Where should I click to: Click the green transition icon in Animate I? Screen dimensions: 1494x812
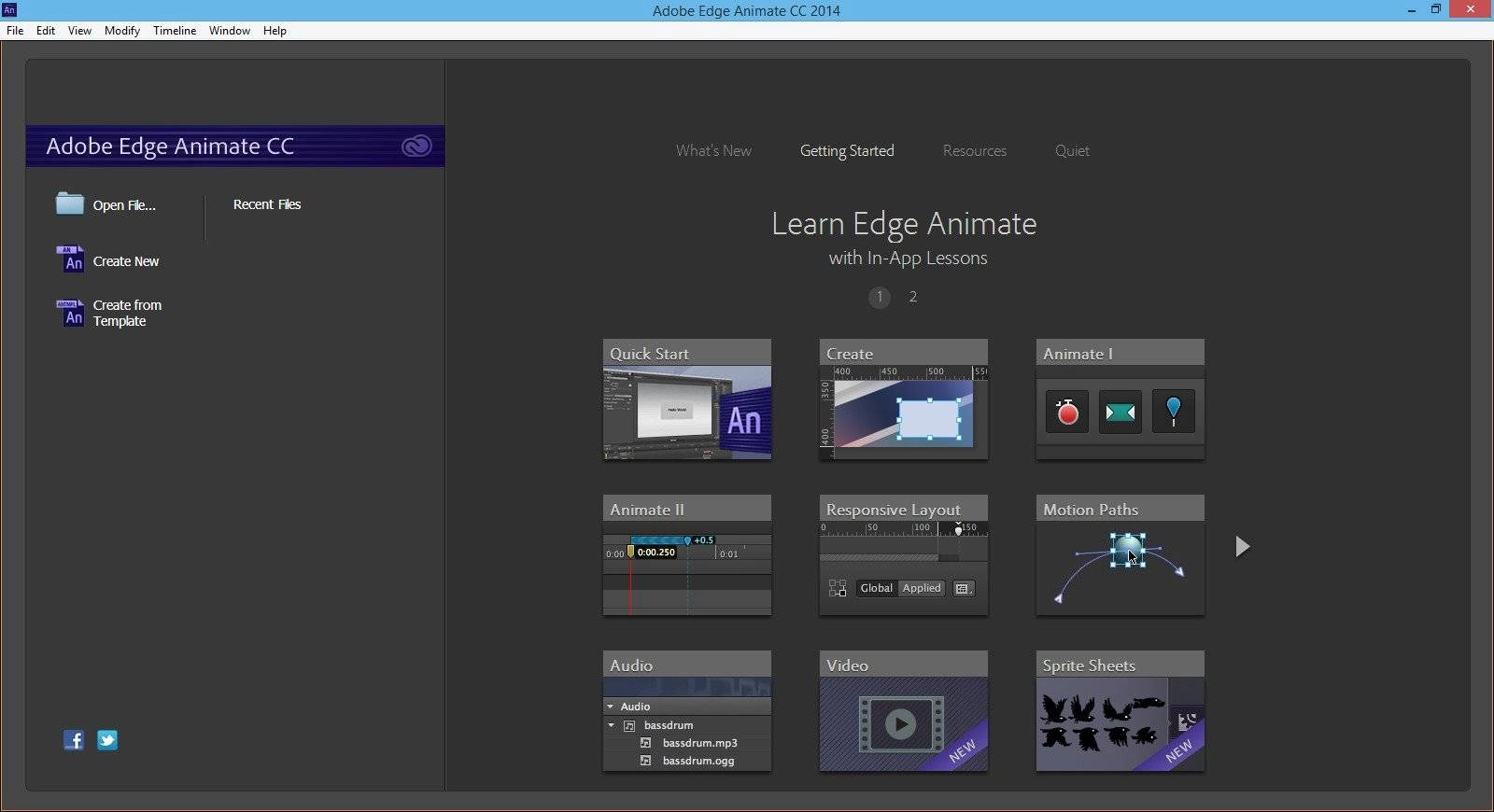click(x=1120, y=412)
